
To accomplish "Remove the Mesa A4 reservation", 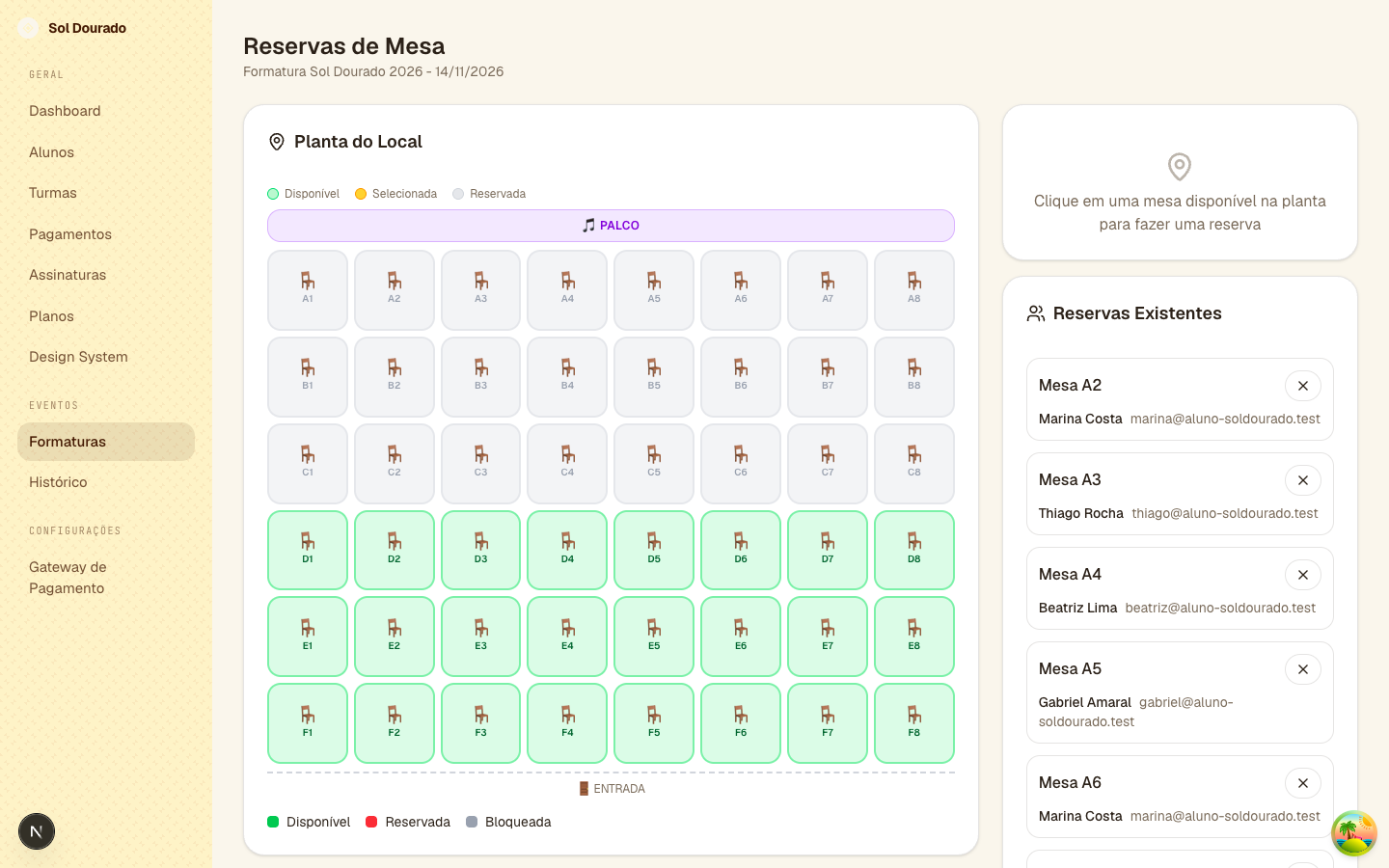I will click(1303, 575).
